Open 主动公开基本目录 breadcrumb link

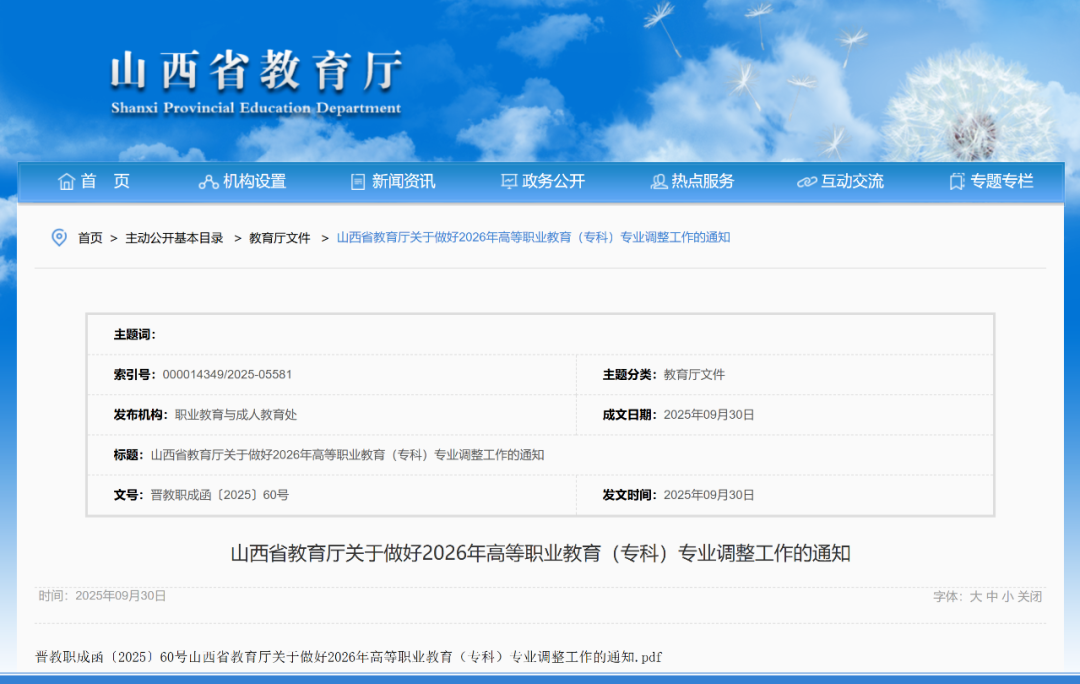click(174, 238)
